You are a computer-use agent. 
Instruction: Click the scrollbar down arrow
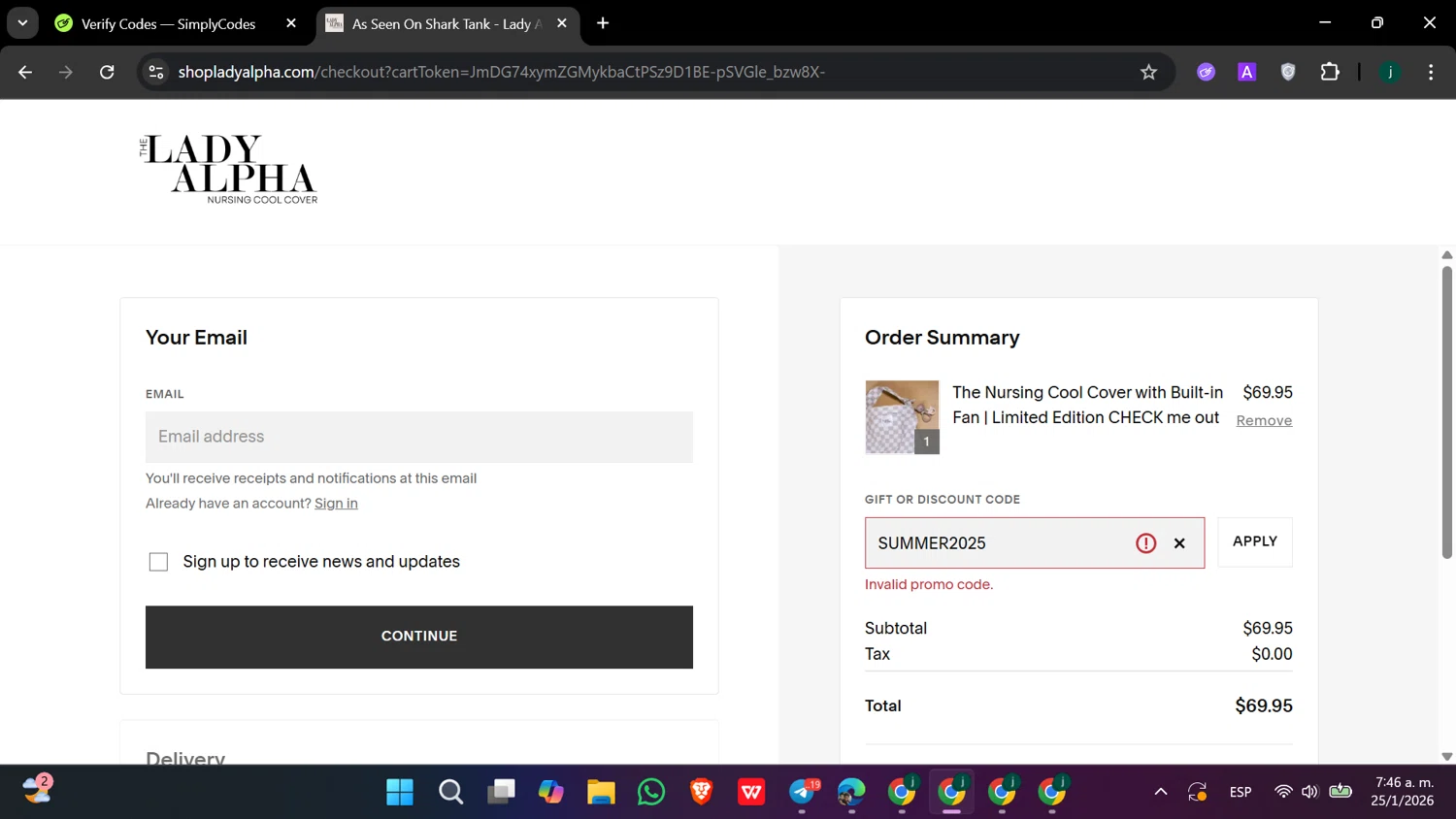pyautogui.click(x=1447, y=757)
